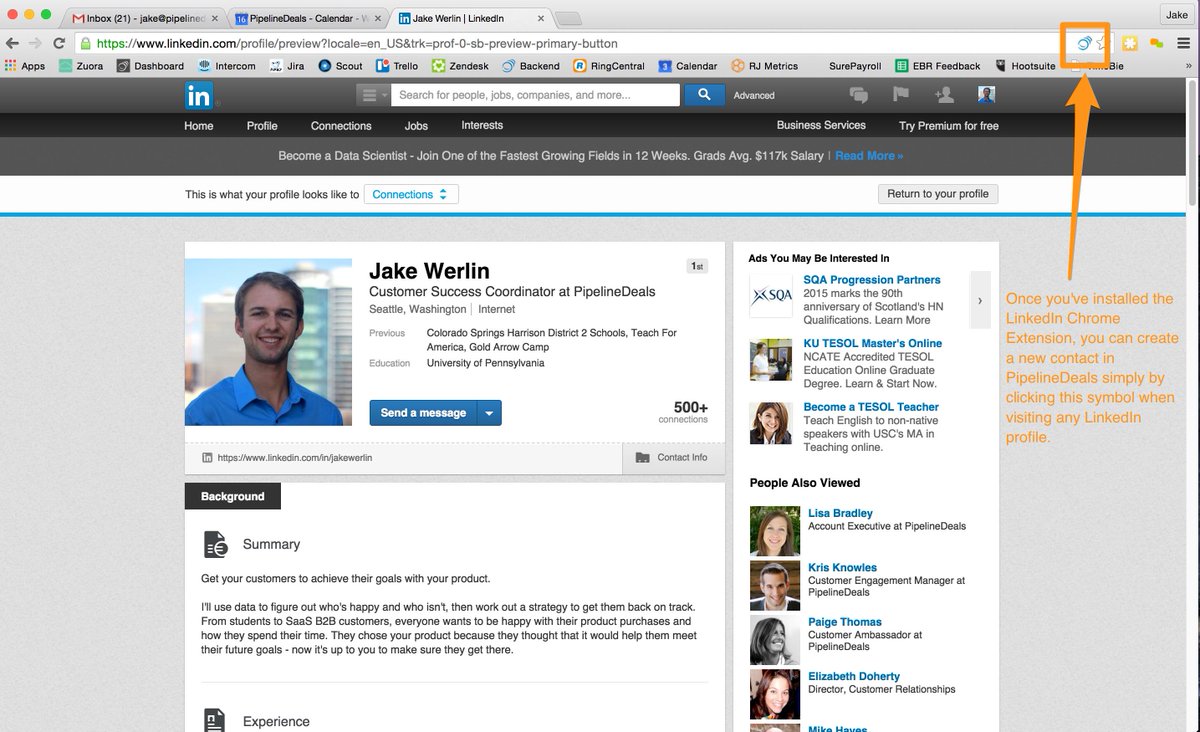Image resolution: width=1200 pixels, height=732 pixels.
Task: Click Try Premium for free
Action: tap(949, 126)
